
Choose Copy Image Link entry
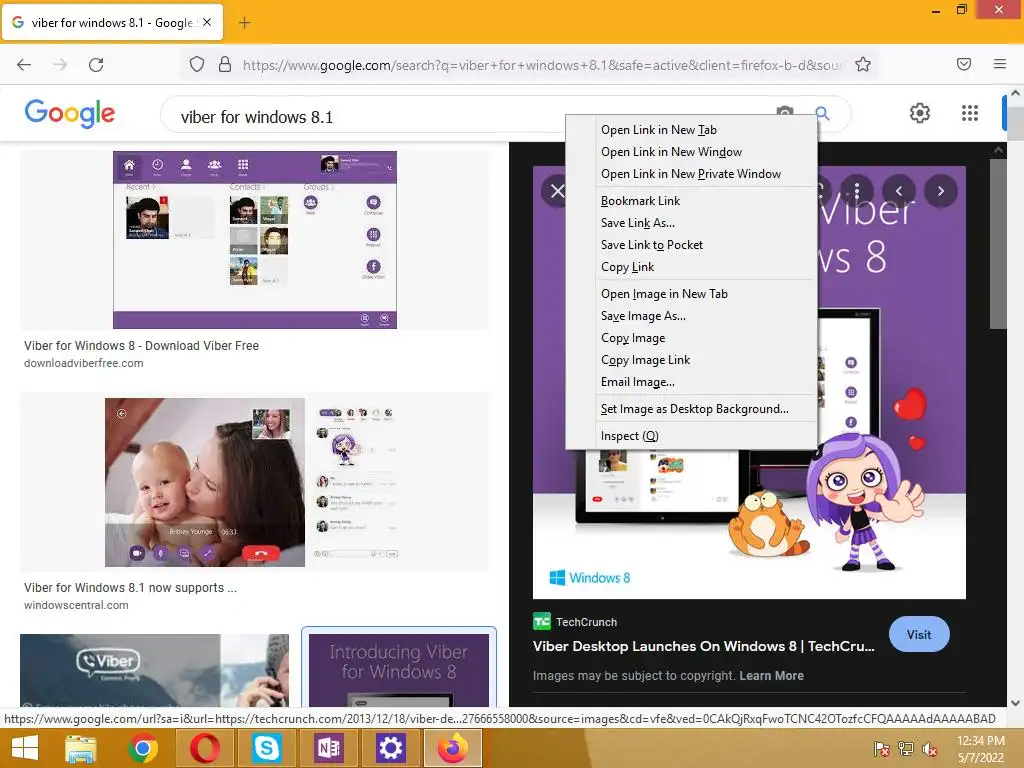[x=691, y=360]
